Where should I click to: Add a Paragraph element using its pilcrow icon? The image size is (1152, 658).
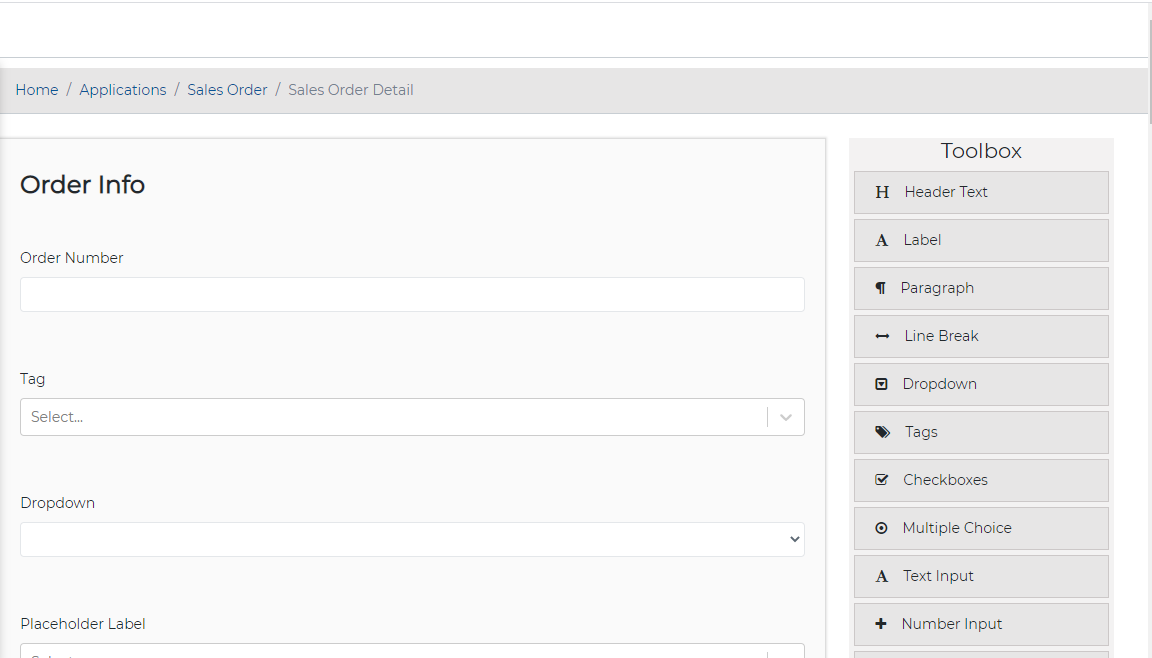tap(881, 288)
